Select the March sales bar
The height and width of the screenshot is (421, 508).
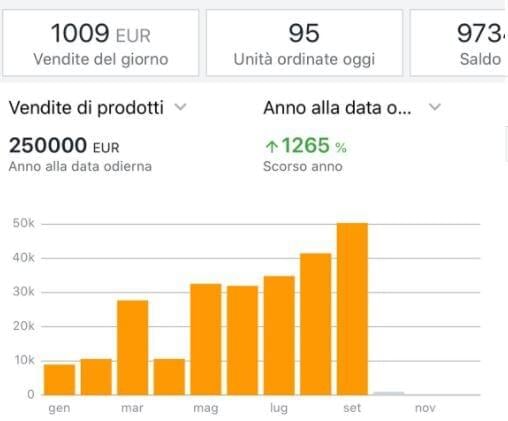133,347
